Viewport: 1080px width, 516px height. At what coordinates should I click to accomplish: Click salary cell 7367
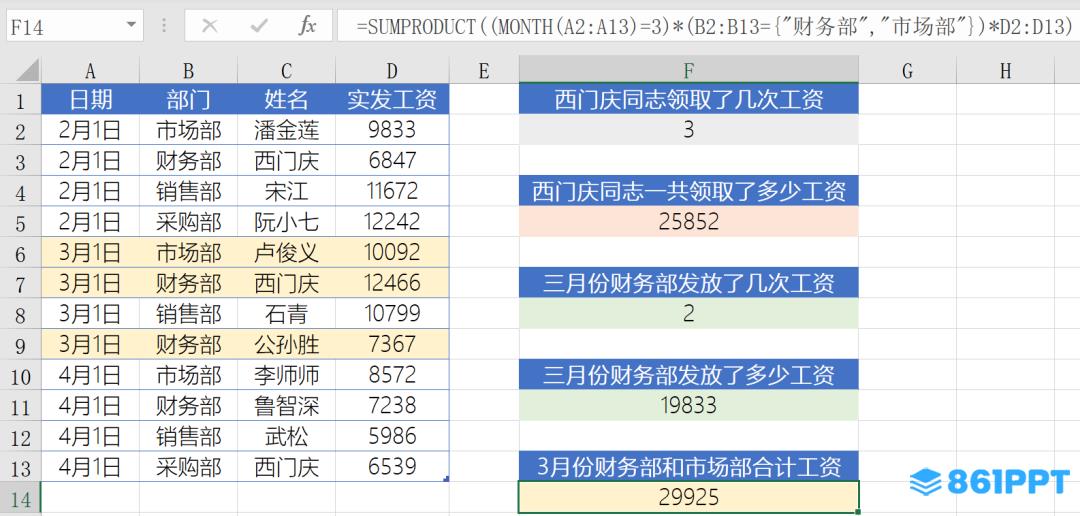pyautogui.click(x=392, y=344)
